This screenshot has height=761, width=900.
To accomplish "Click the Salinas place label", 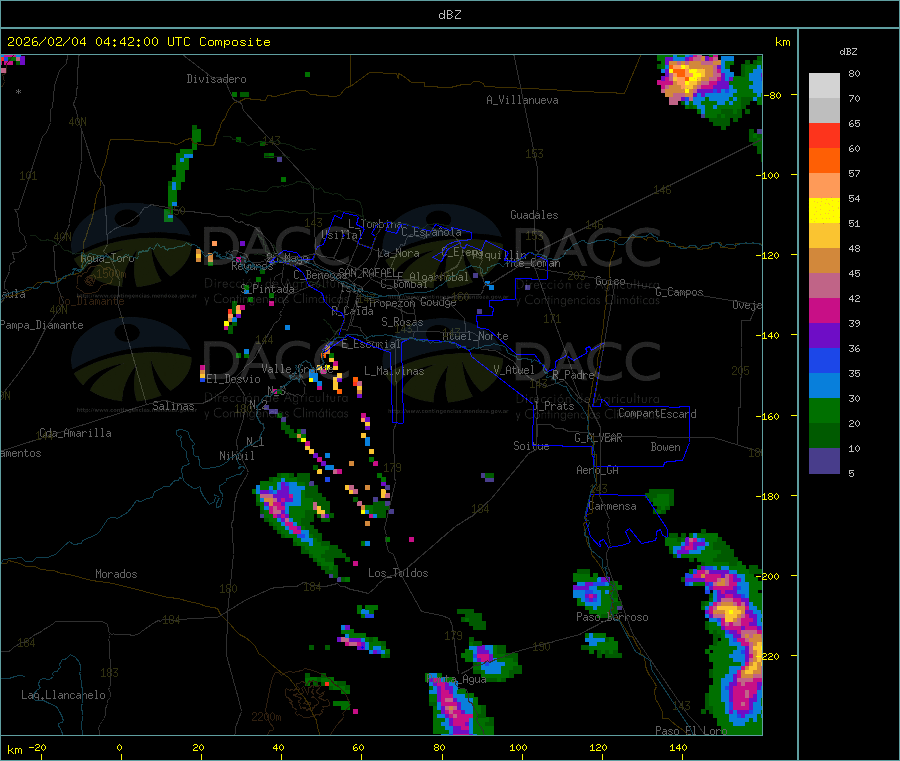I will [x=173, y=406].
